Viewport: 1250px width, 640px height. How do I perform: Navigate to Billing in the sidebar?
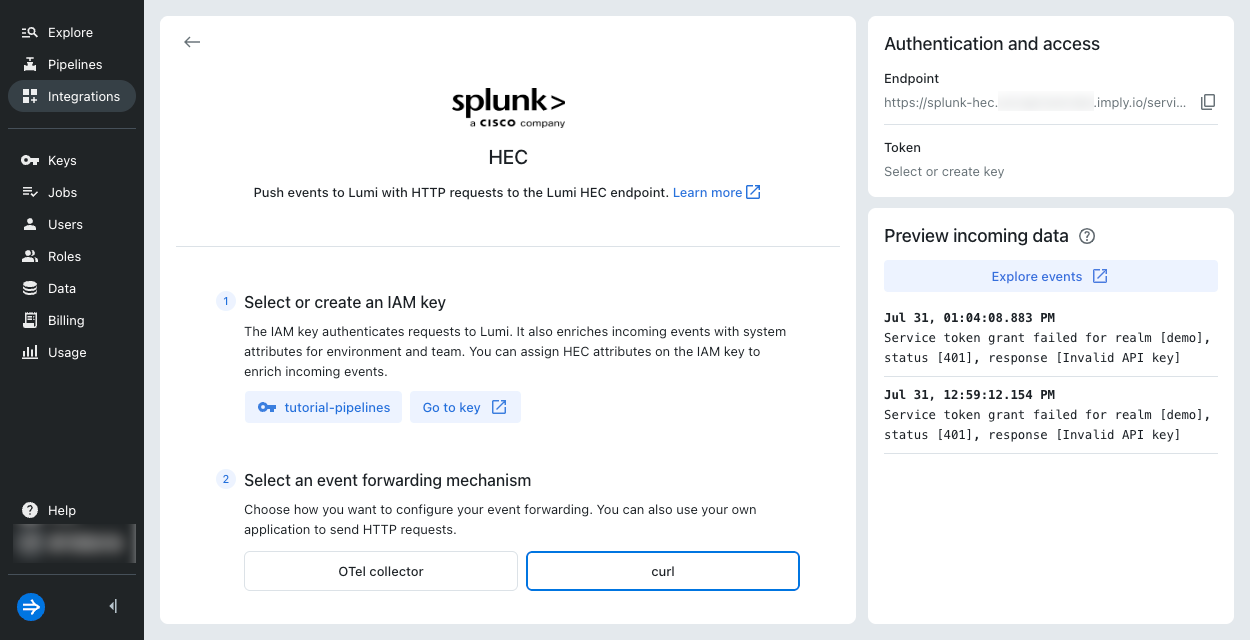(65, 321)
